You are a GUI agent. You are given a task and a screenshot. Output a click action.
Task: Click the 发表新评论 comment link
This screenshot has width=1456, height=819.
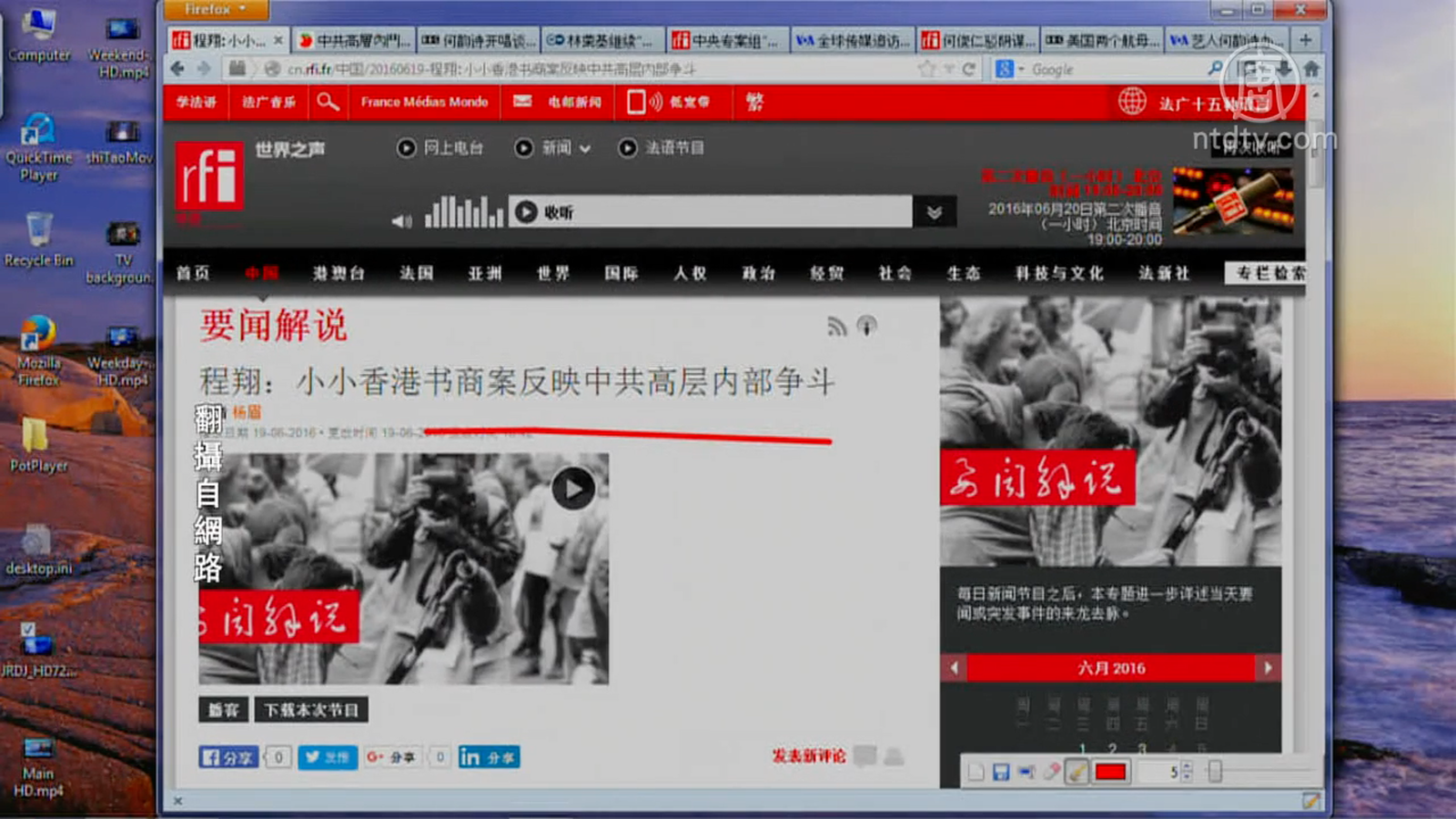coord(808,756)
